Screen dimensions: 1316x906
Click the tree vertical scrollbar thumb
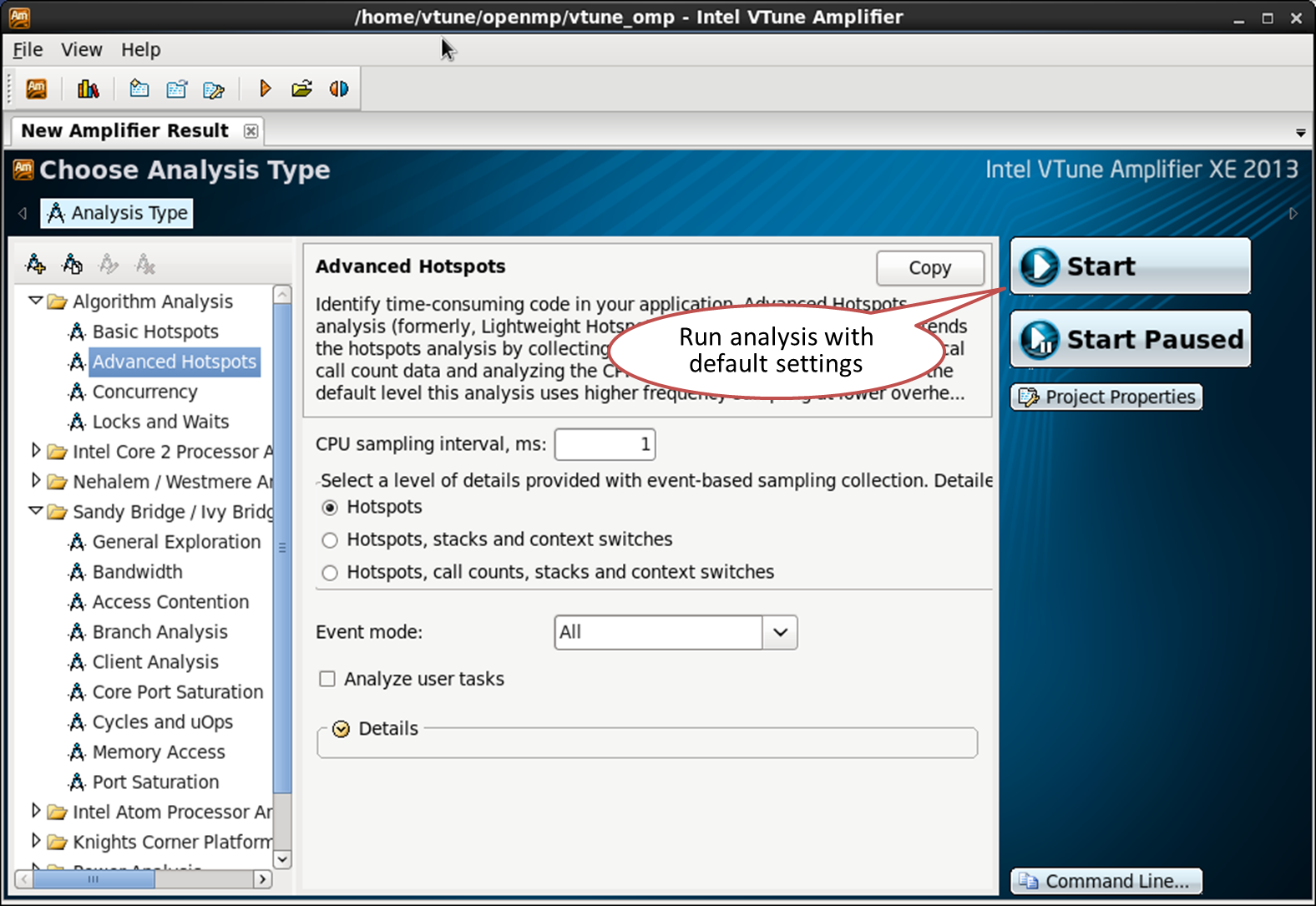[282, 548]
